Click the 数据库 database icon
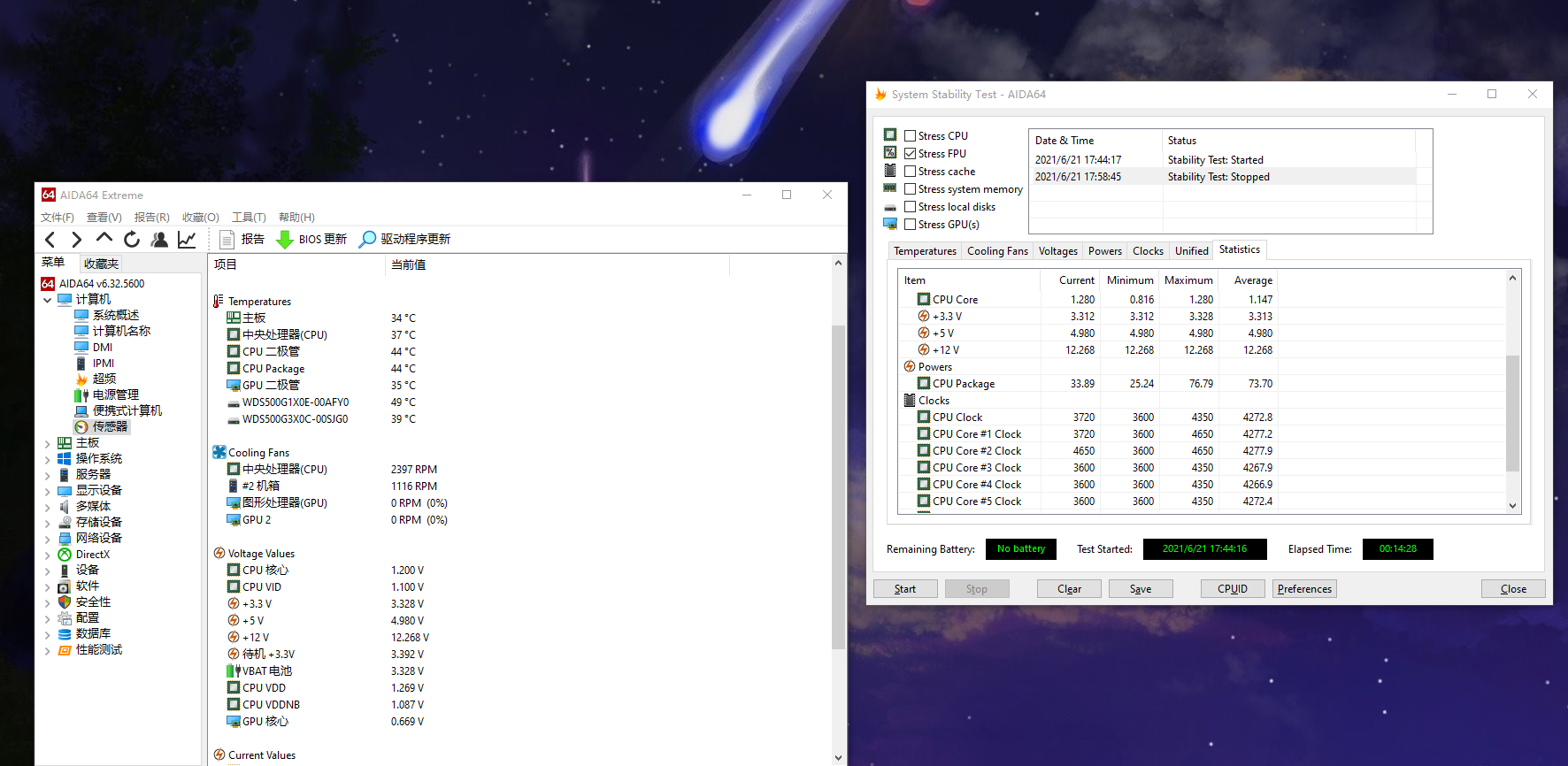Screen dimensions: 1568x766 65,634
